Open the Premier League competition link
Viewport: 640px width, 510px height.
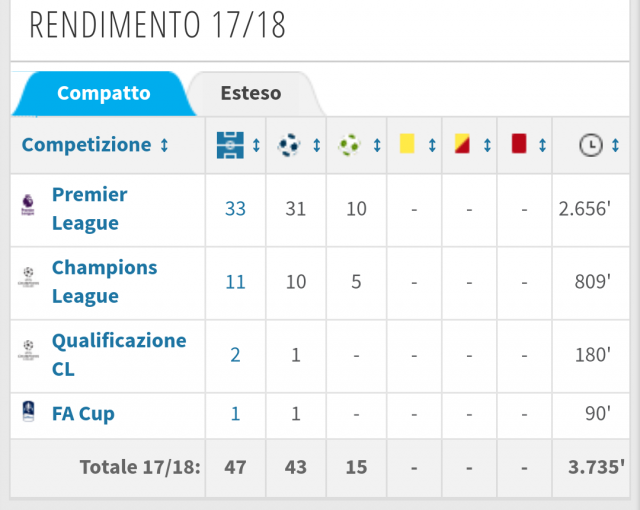coord(90,208)
